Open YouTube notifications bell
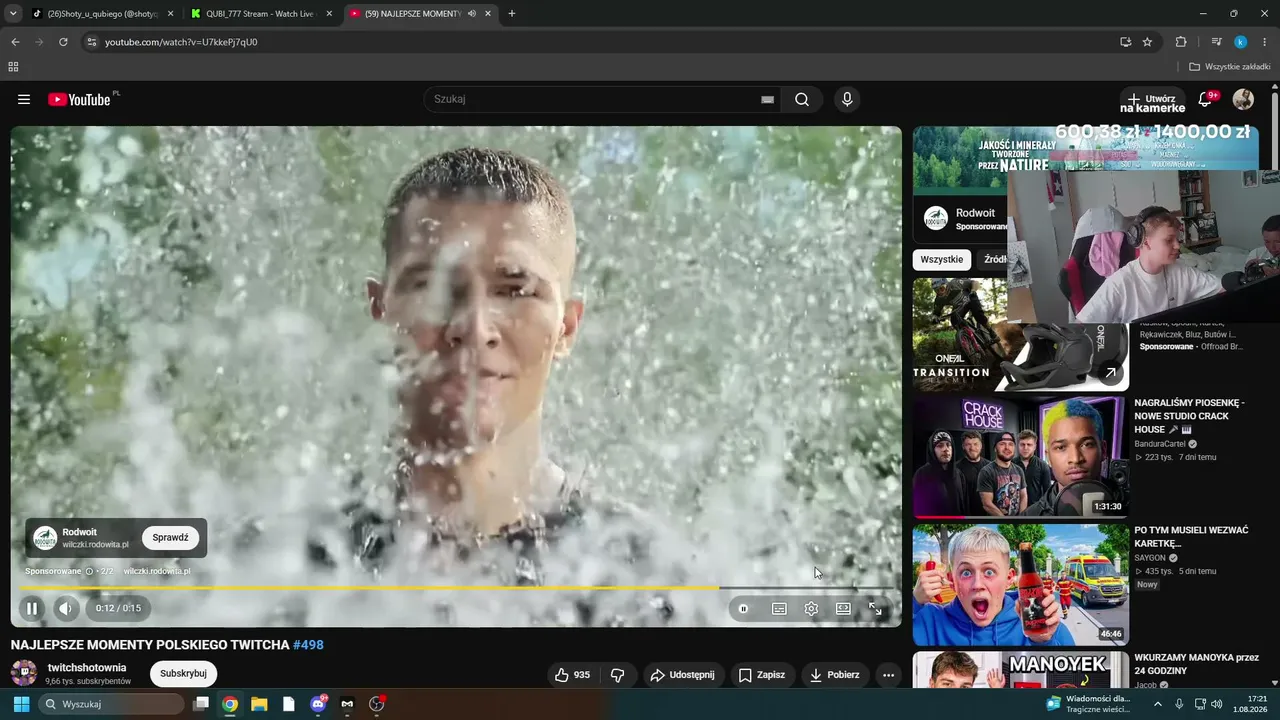 (1205, 99)
